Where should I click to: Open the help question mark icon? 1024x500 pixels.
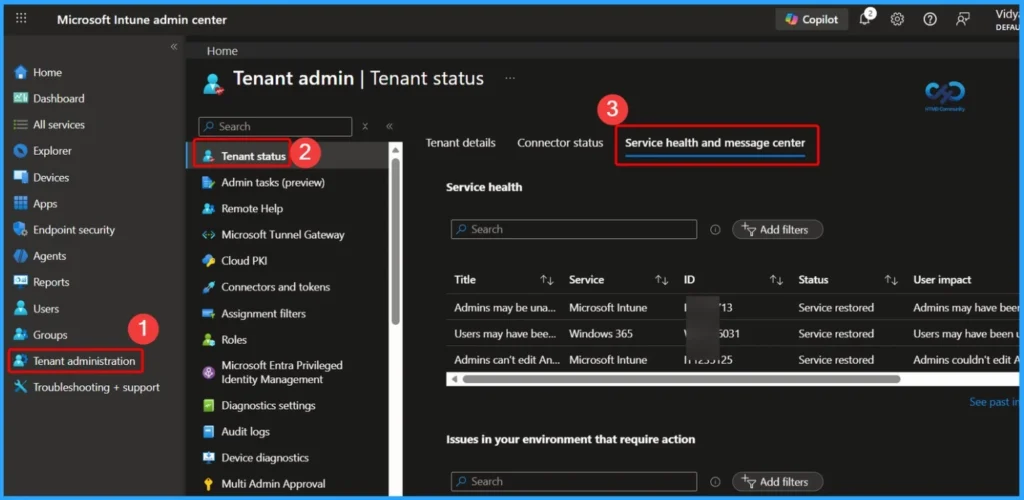(930, 20)
